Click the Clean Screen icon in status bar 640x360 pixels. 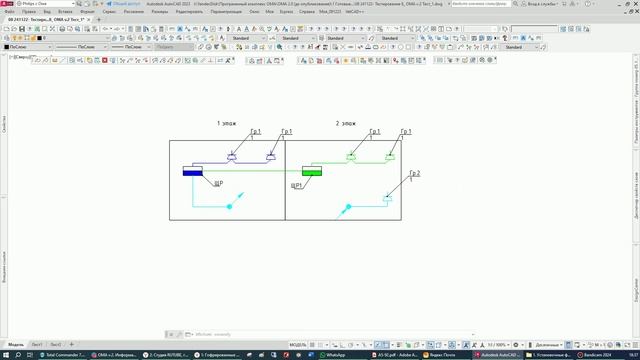627,345
